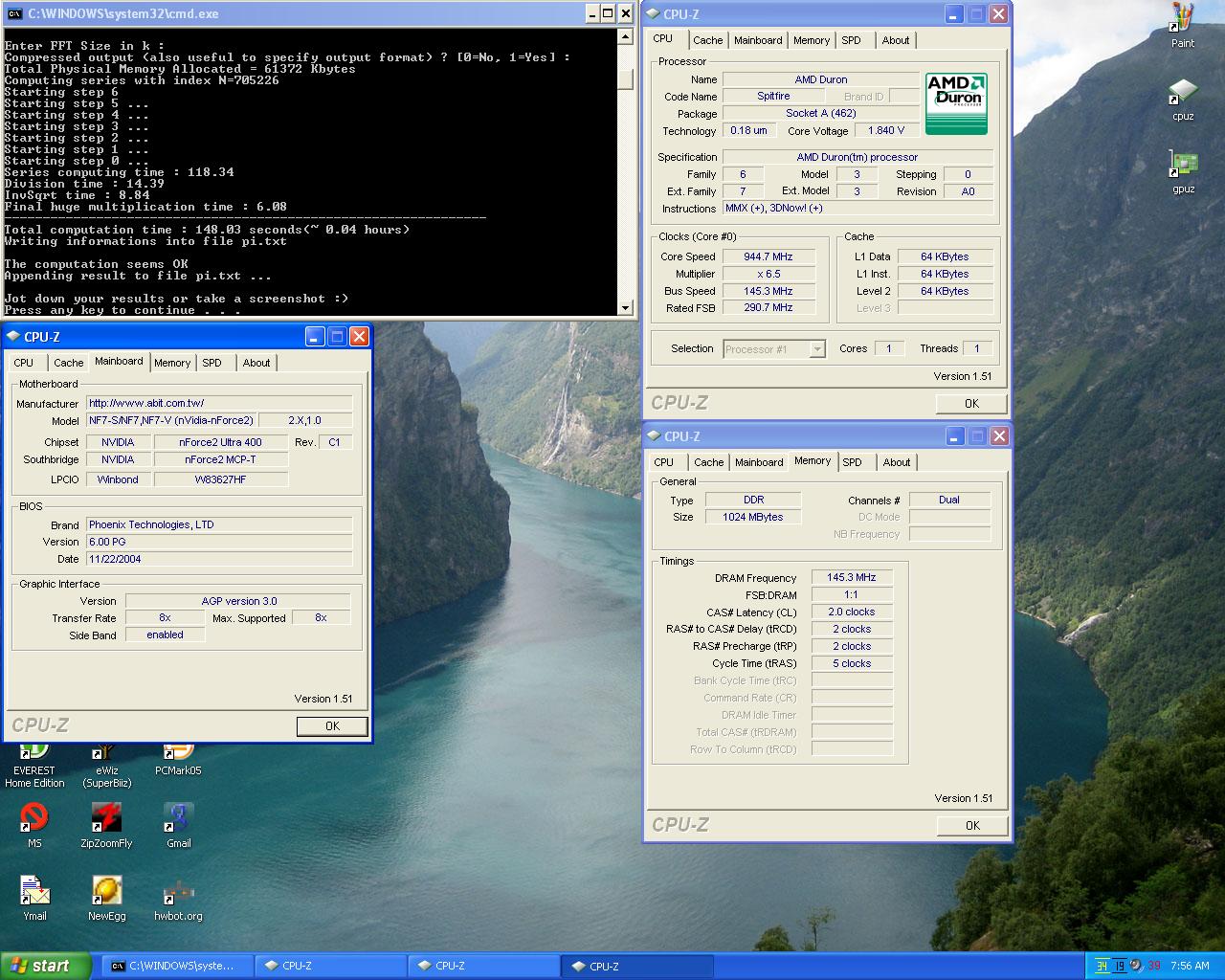Image resolution: width=1225 pixels, height=980 pixels.
Task: Click the CPU-Z logo icon in Mainboard window title
Action: tap(14, 336)
